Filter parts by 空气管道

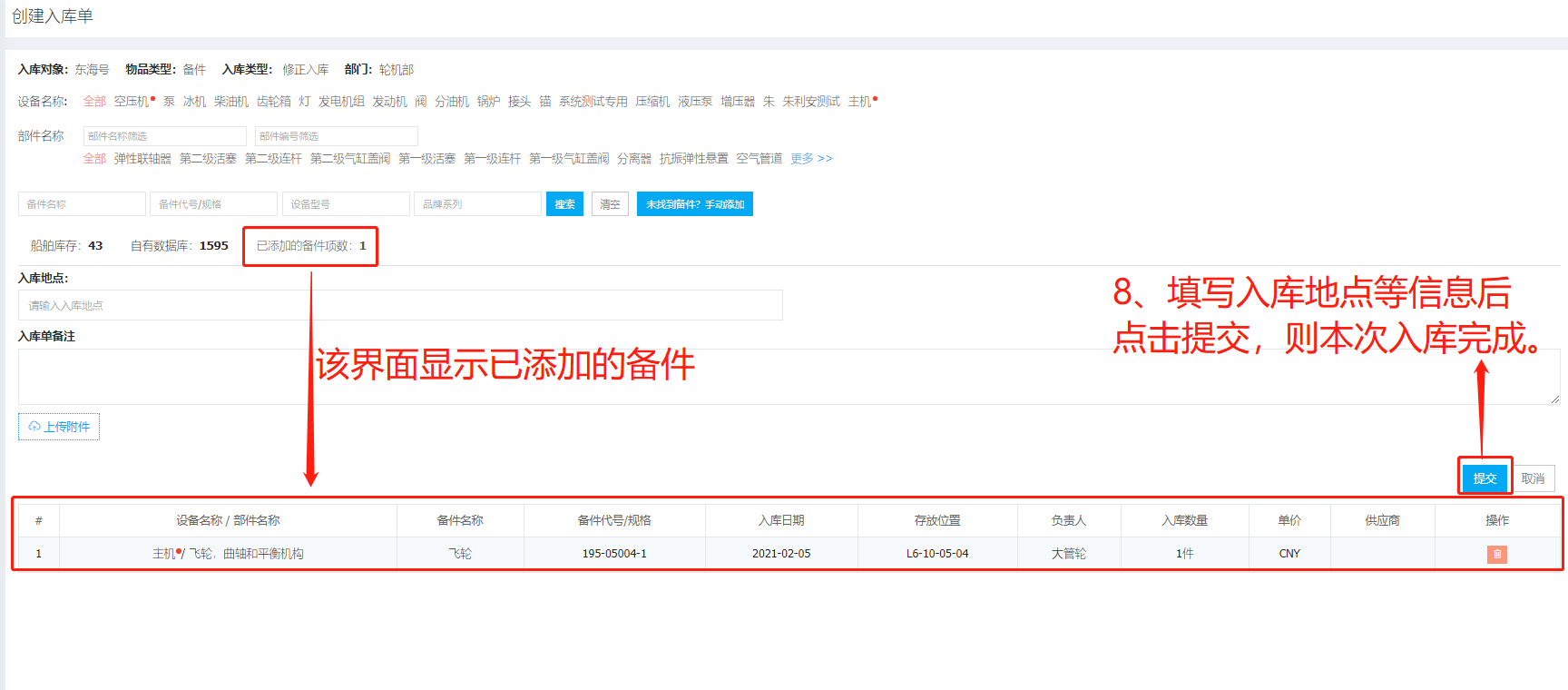click(759, 159)
